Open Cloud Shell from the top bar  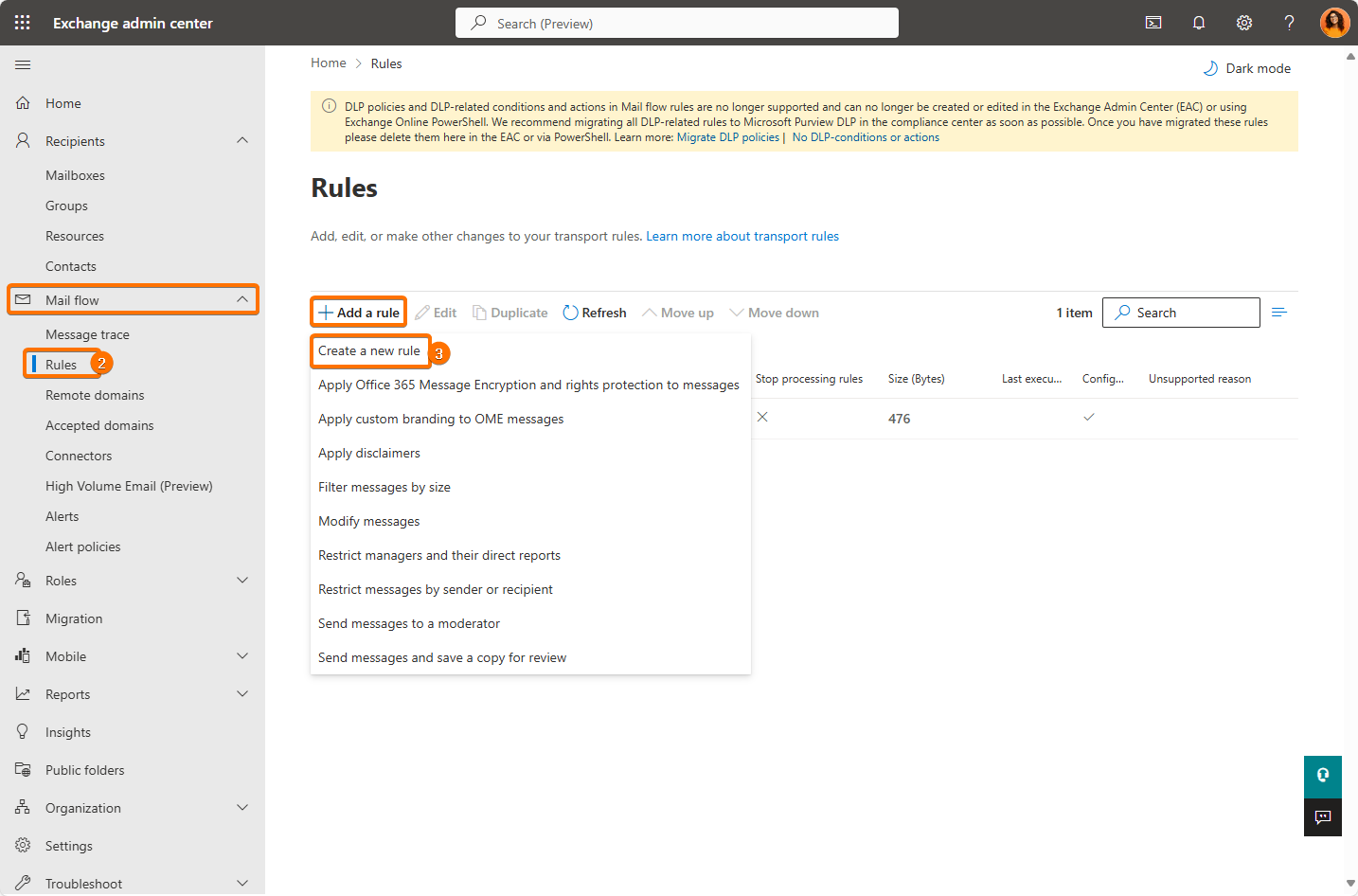[x=1153, y=23]
